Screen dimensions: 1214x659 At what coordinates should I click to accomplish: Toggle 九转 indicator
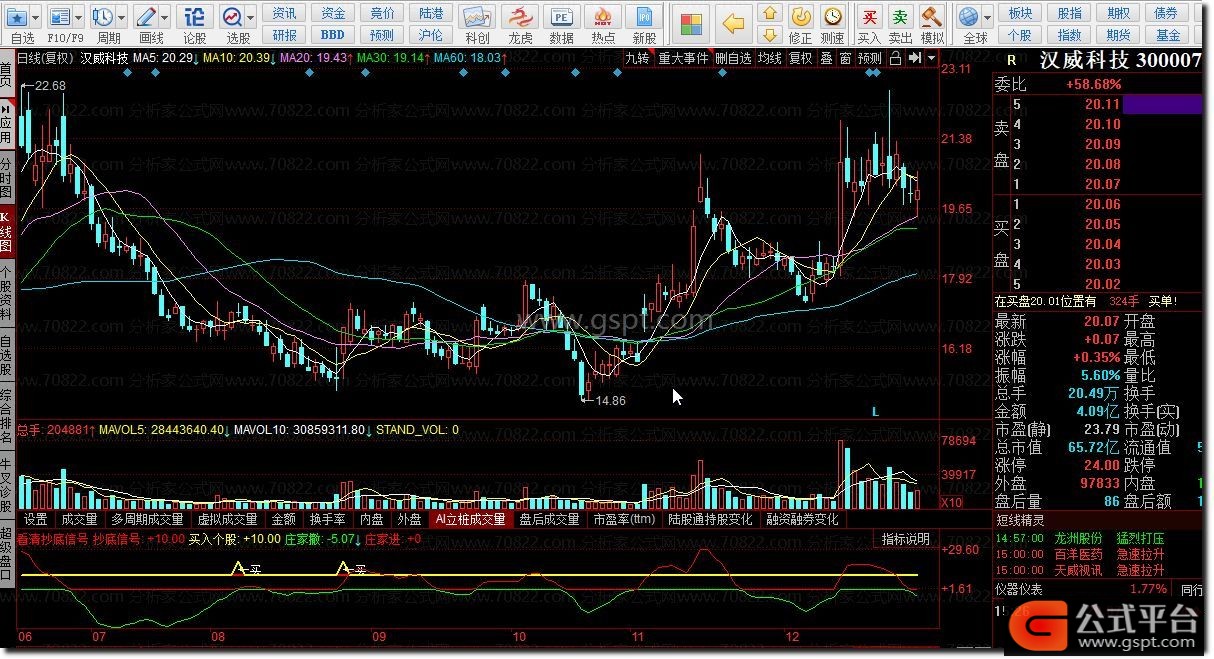point(637,58)
